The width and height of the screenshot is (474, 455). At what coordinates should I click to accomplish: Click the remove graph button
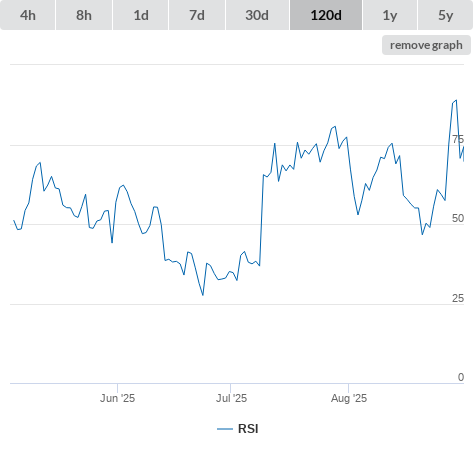tap(426, 45)
